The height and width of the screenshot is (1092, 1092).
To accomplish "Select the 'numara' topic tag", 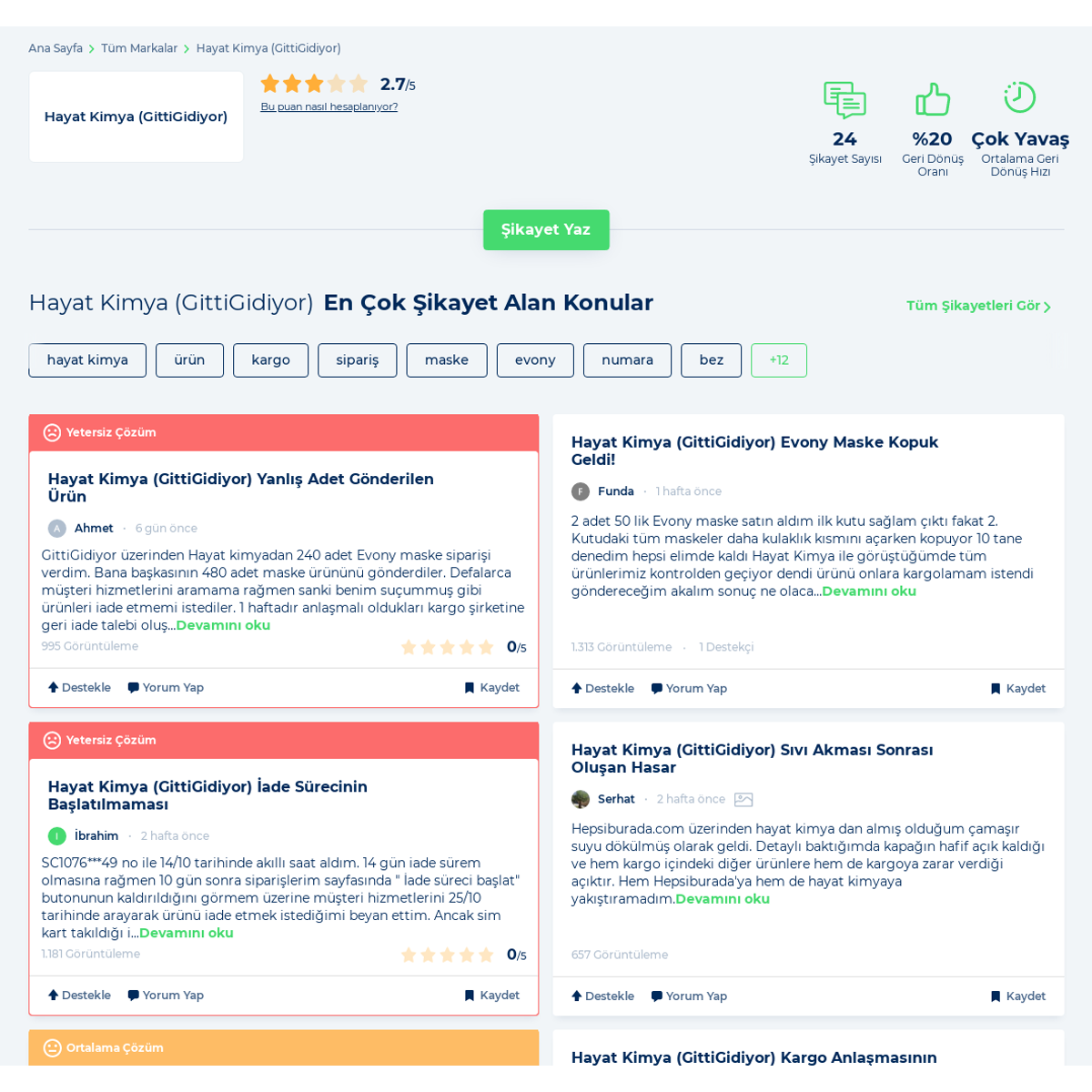I will click(627, 360).
